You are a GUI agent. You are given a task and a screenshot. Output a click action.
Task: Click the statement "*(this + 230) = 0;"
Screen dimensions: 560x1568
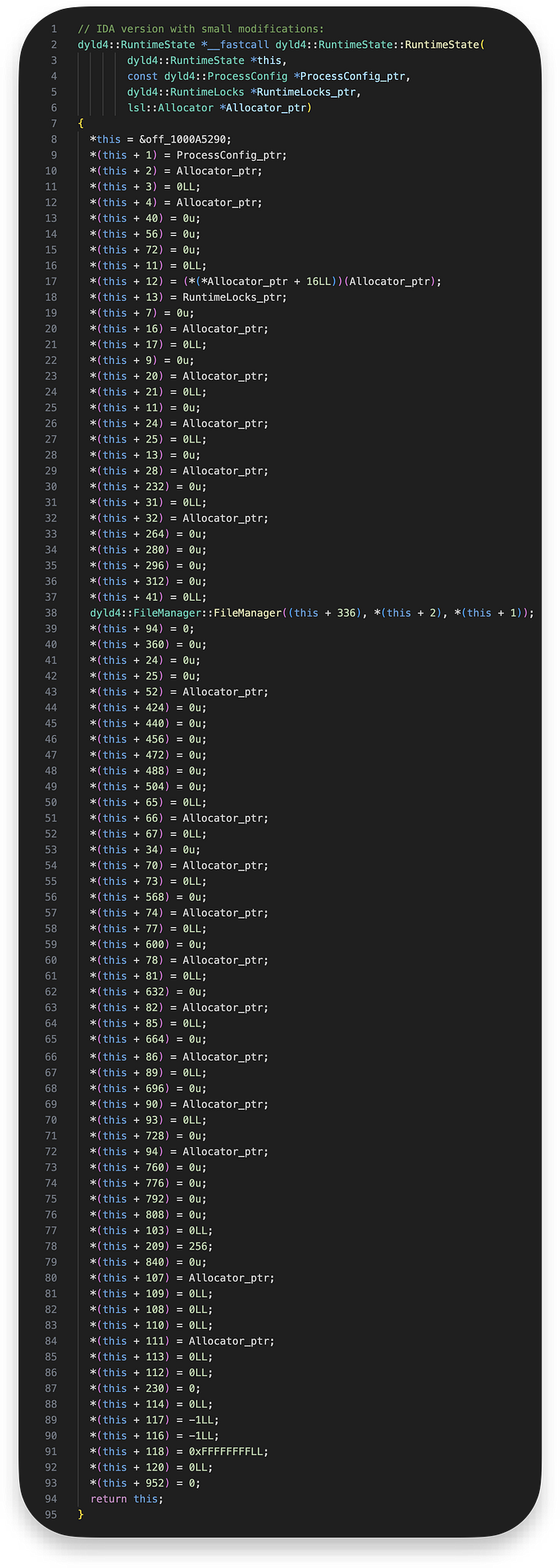(145, 1389)
